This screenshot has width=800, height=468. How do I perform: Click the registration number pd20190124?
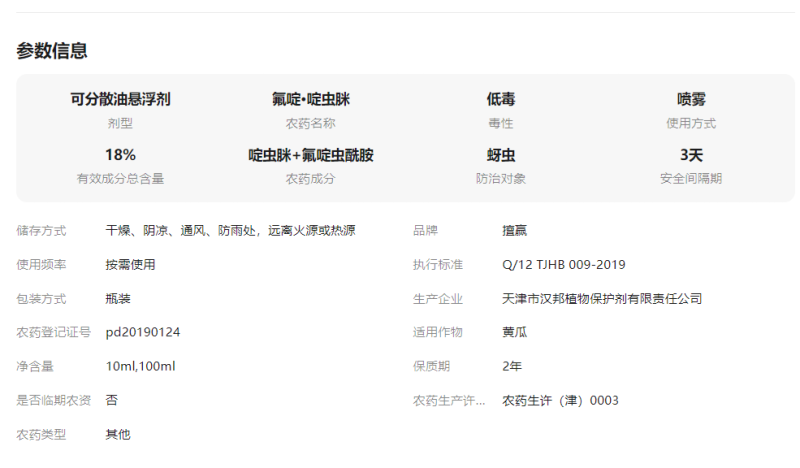[x=143, y=332]
